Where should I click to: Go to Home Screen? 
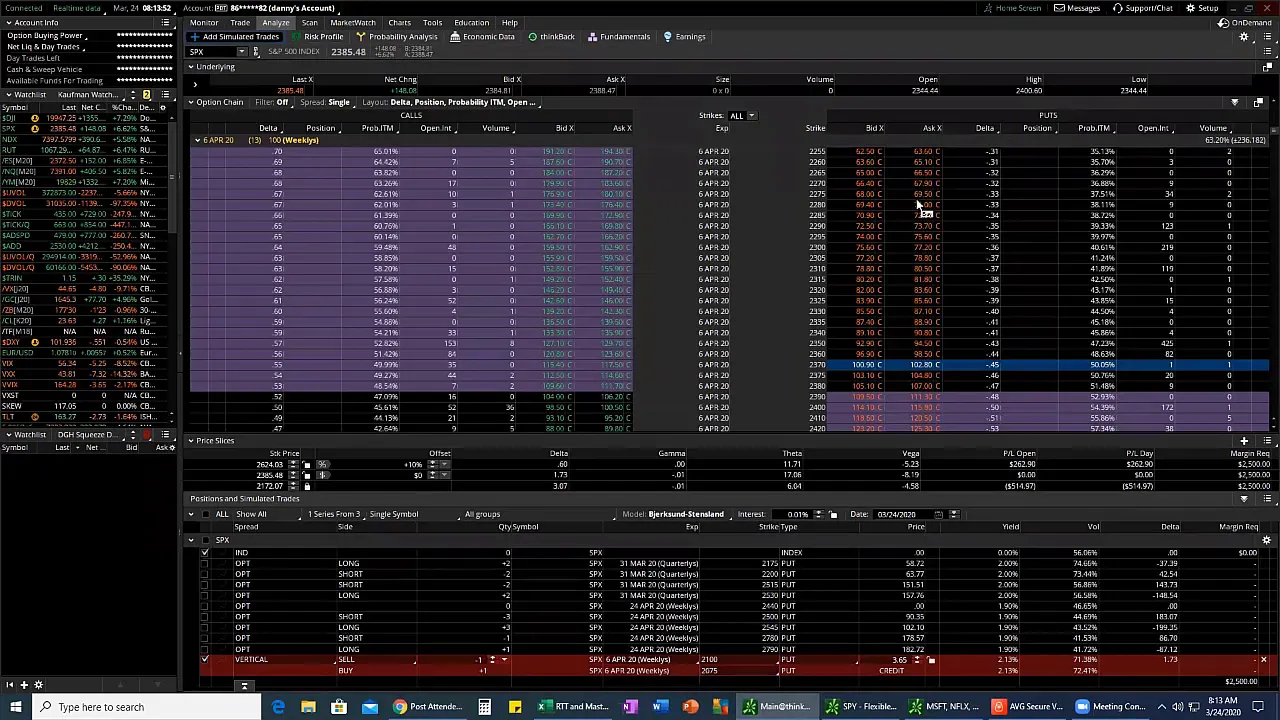(1012, 8)
